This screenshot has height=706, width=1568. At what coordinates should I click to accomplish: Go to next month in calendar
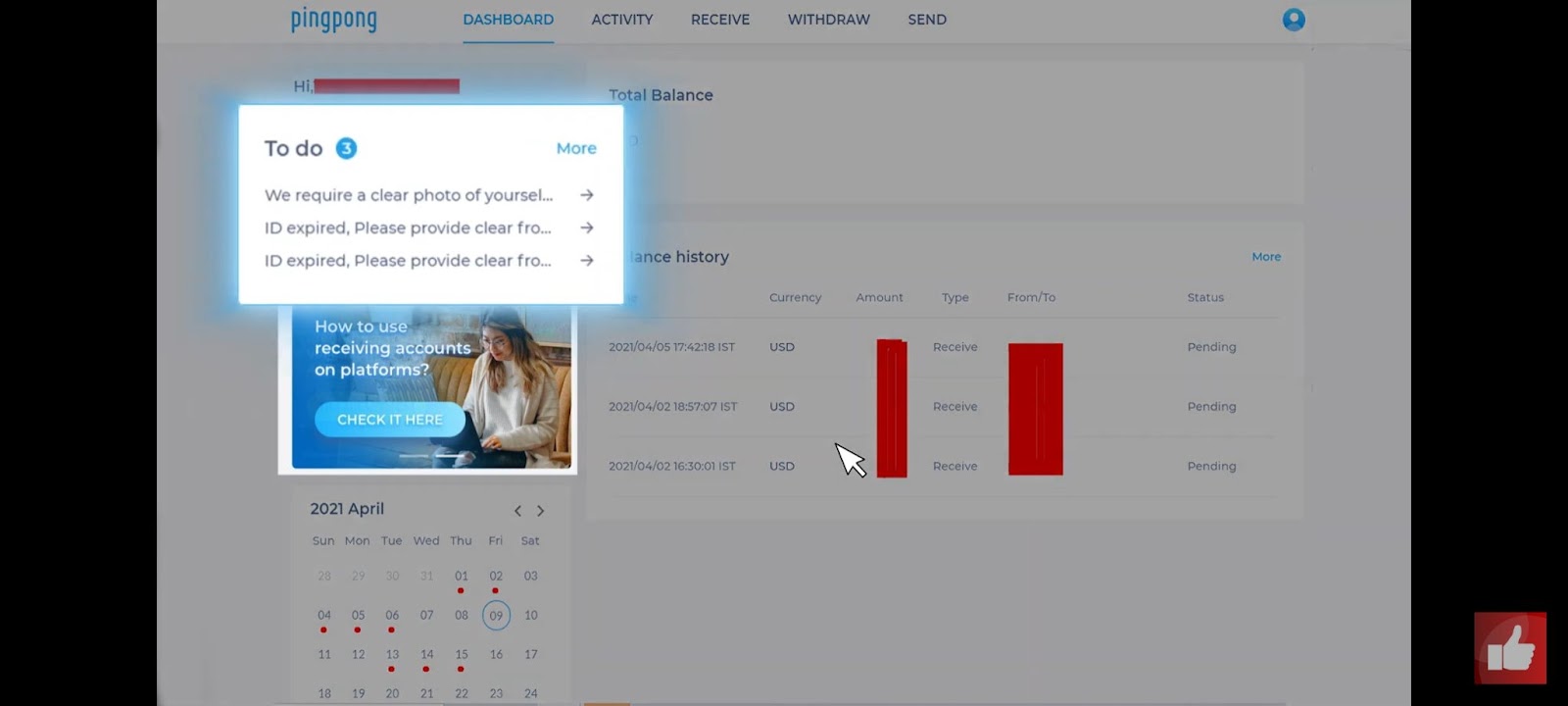[x=540, y=510]
